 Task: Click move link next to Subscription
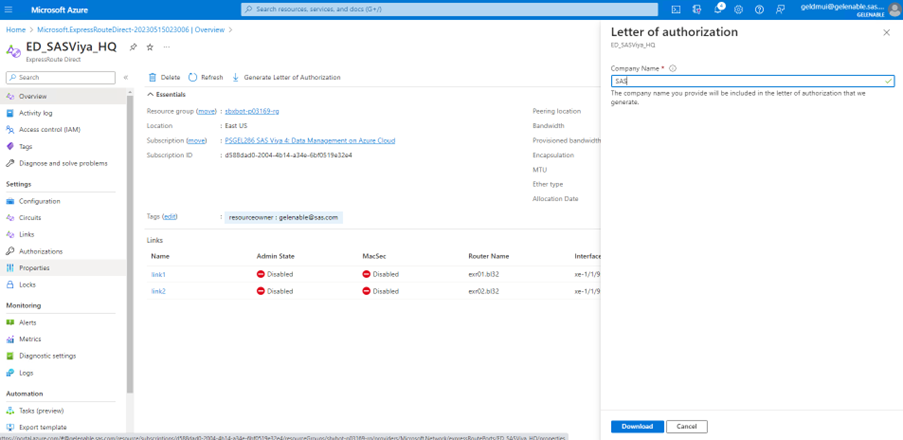tap(196, 141)
